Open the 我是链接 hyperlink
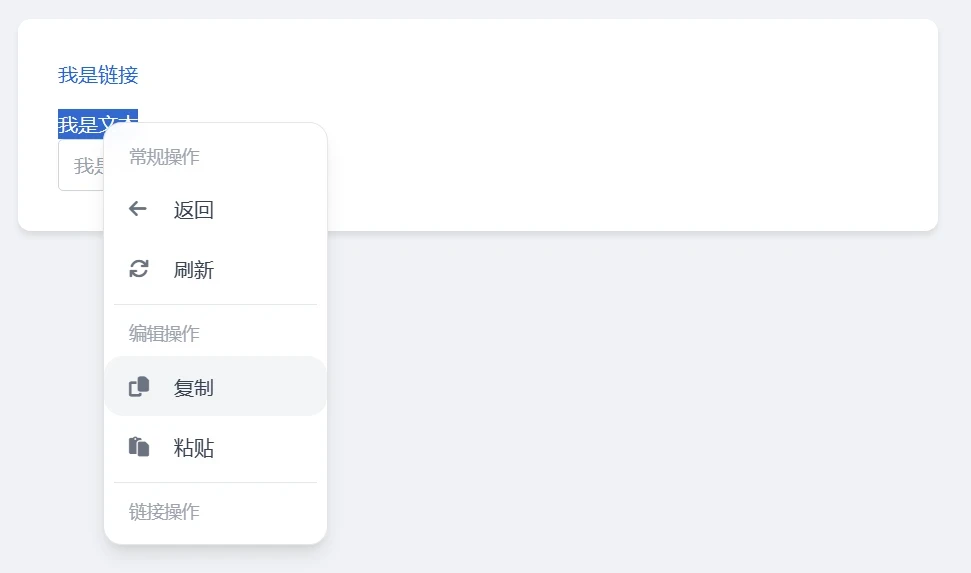The height and width of the screenshot is (573, 971). click(x=98, y=75)
